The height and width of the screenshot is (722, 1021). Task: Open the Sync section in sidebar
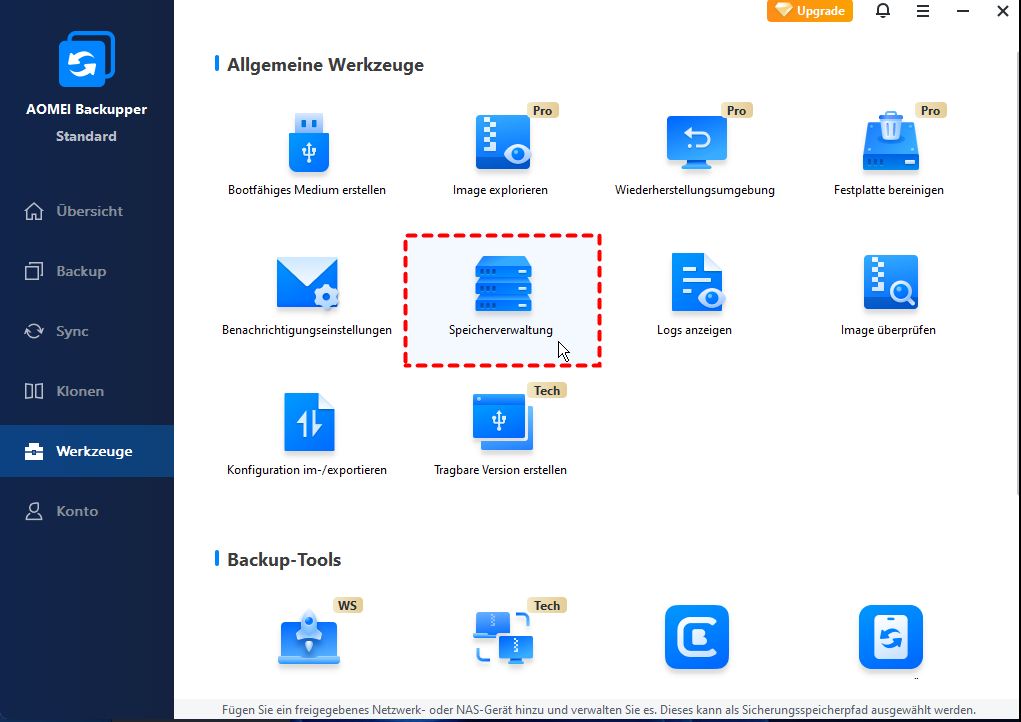point(87,331)
